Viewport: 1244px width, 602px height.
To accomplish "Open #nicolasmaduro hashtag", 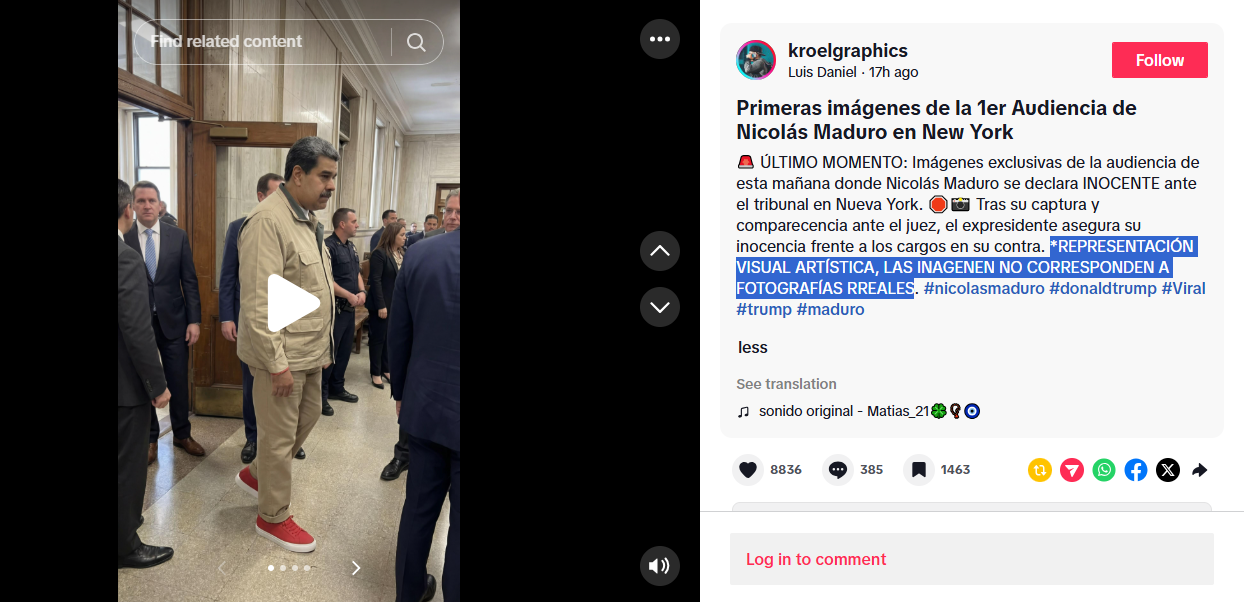I will click(x=984, y=288).
